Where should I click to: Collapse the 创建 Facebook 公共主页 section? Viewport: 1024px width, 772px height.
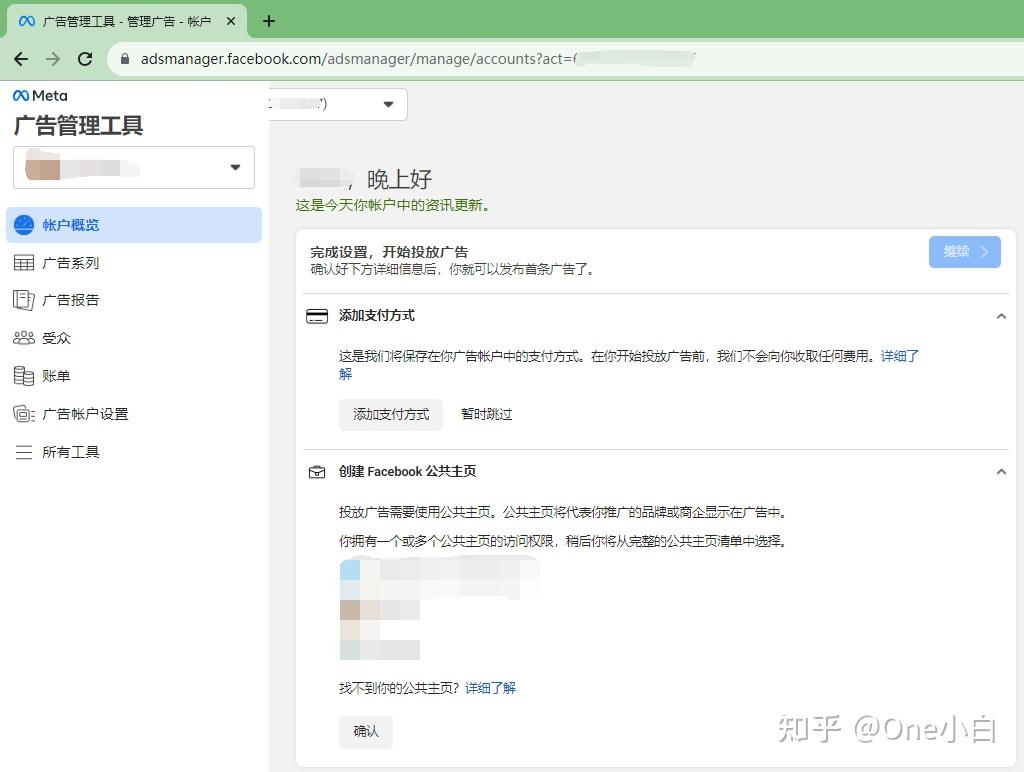point(1002,471)
